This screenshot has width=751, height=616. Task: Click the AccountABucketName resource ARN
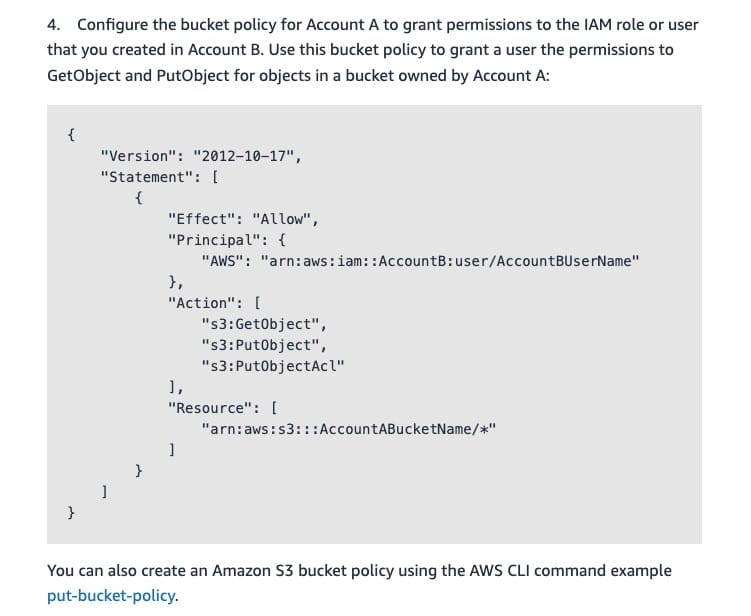(348, 429)
